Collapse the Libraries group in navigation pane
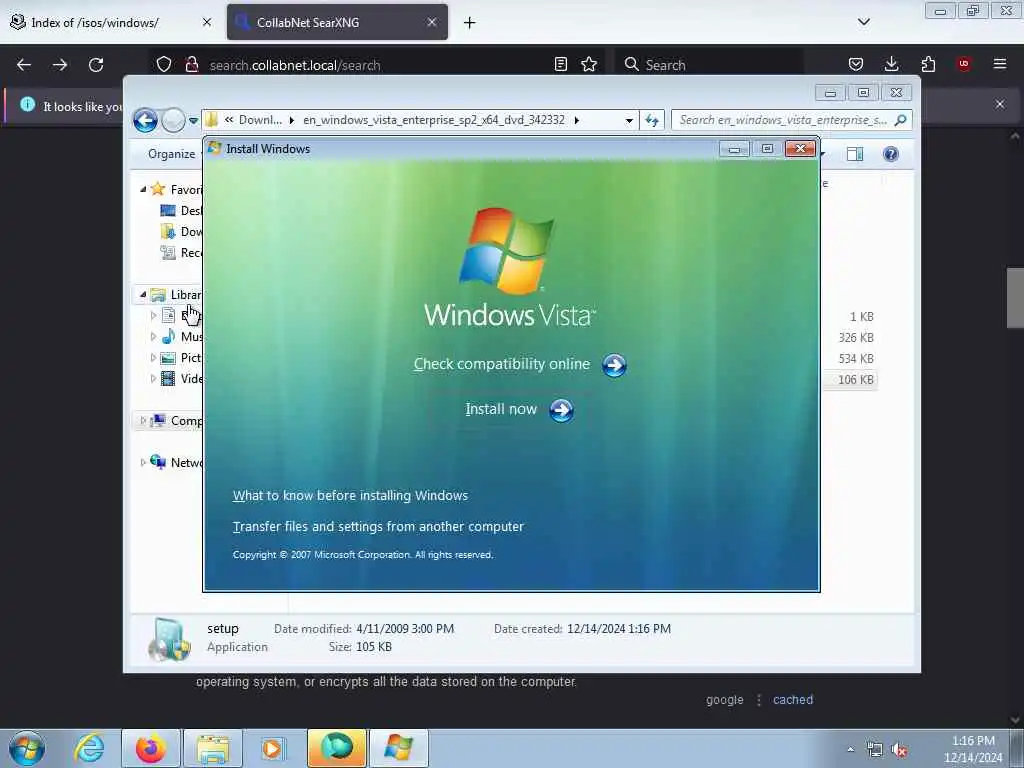This screenshot has height=768, width=1024. tap(143, 295)
